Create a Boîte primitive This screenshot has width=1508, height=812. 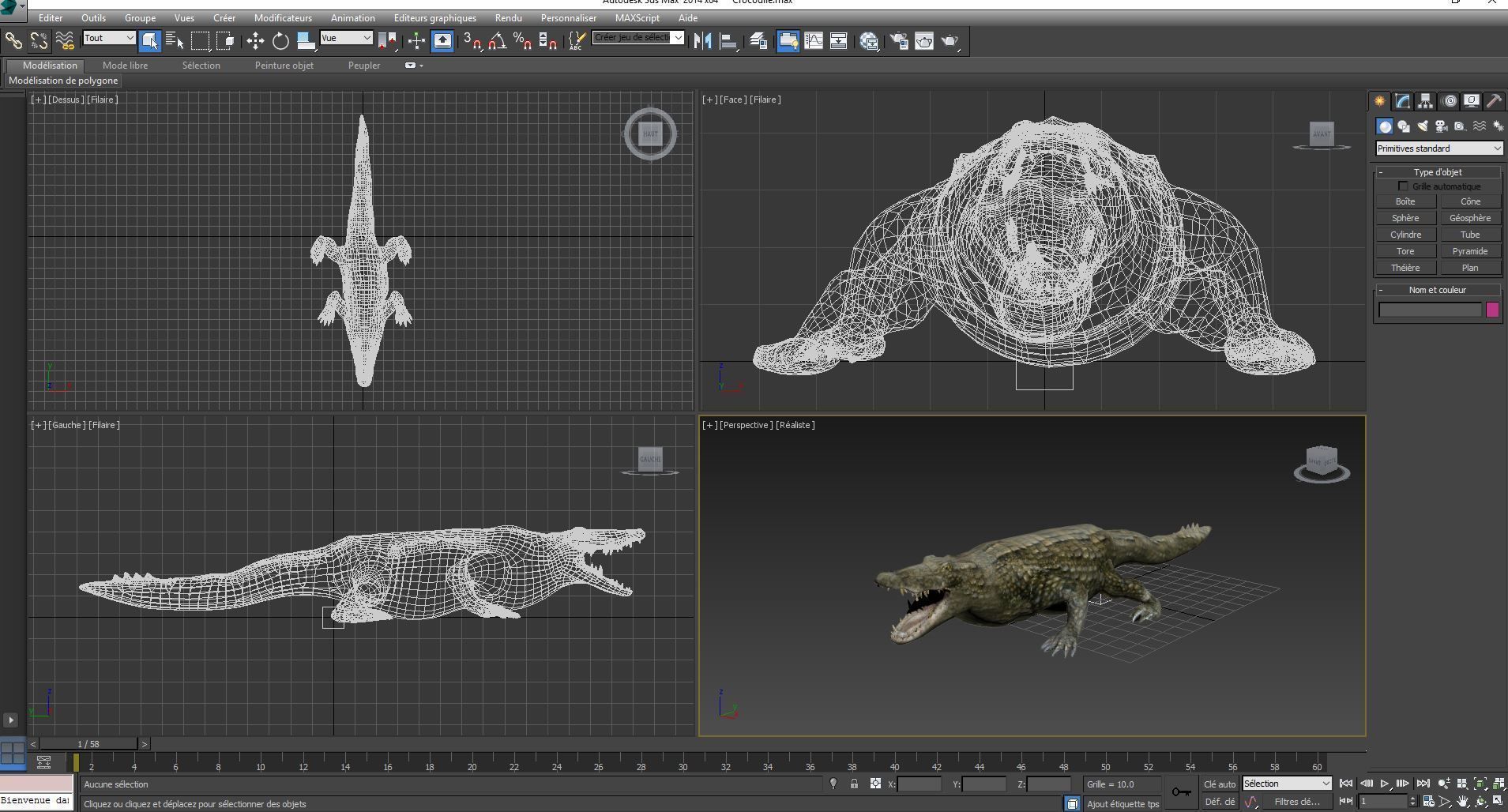click(1405, 201)
